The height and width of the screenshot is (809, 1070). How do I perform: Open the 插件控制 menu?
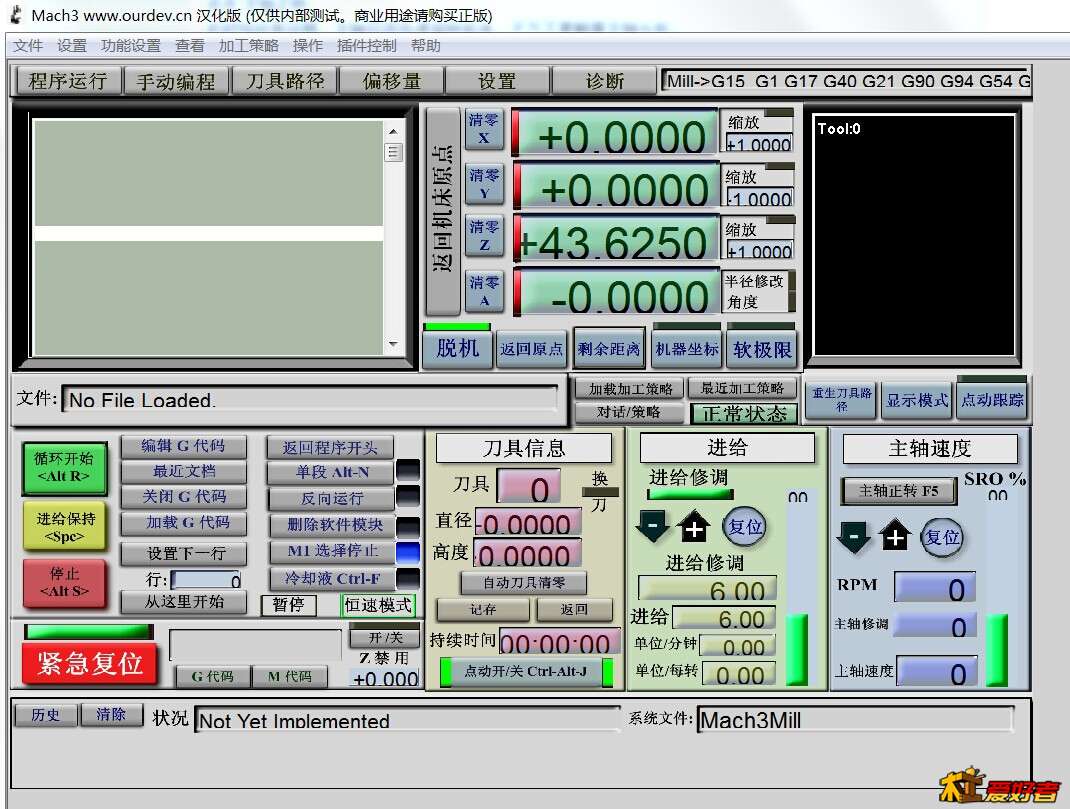tap(366, 46)
